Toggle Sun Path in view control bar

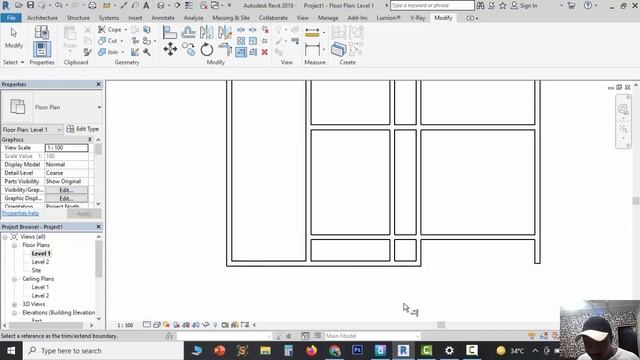pos(166,325)
